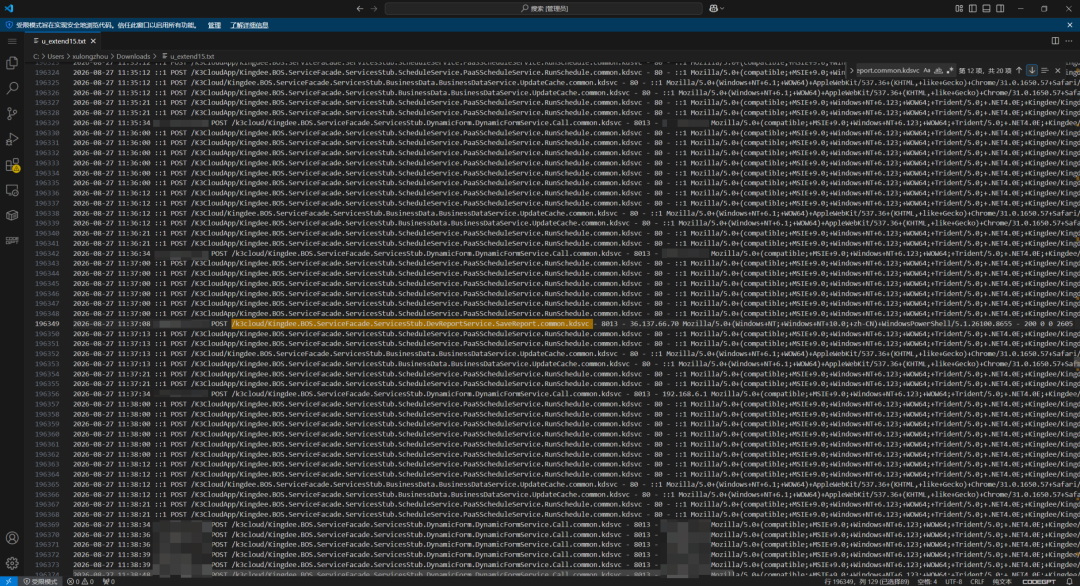Go to next match in find widget

click(1032, 70)
